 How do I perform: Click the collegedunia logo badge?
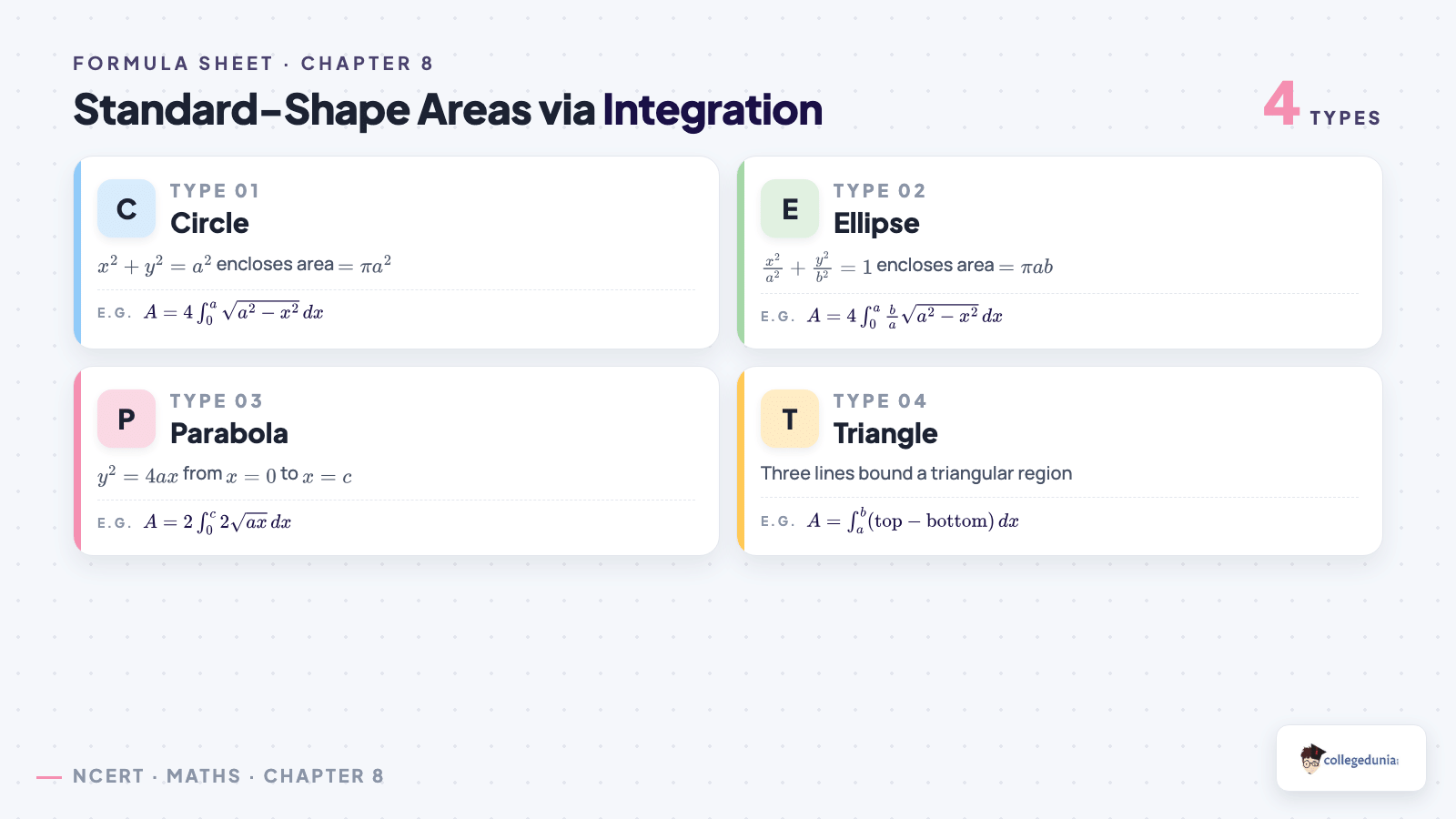pyautogui.click(x=1351, y=758)
